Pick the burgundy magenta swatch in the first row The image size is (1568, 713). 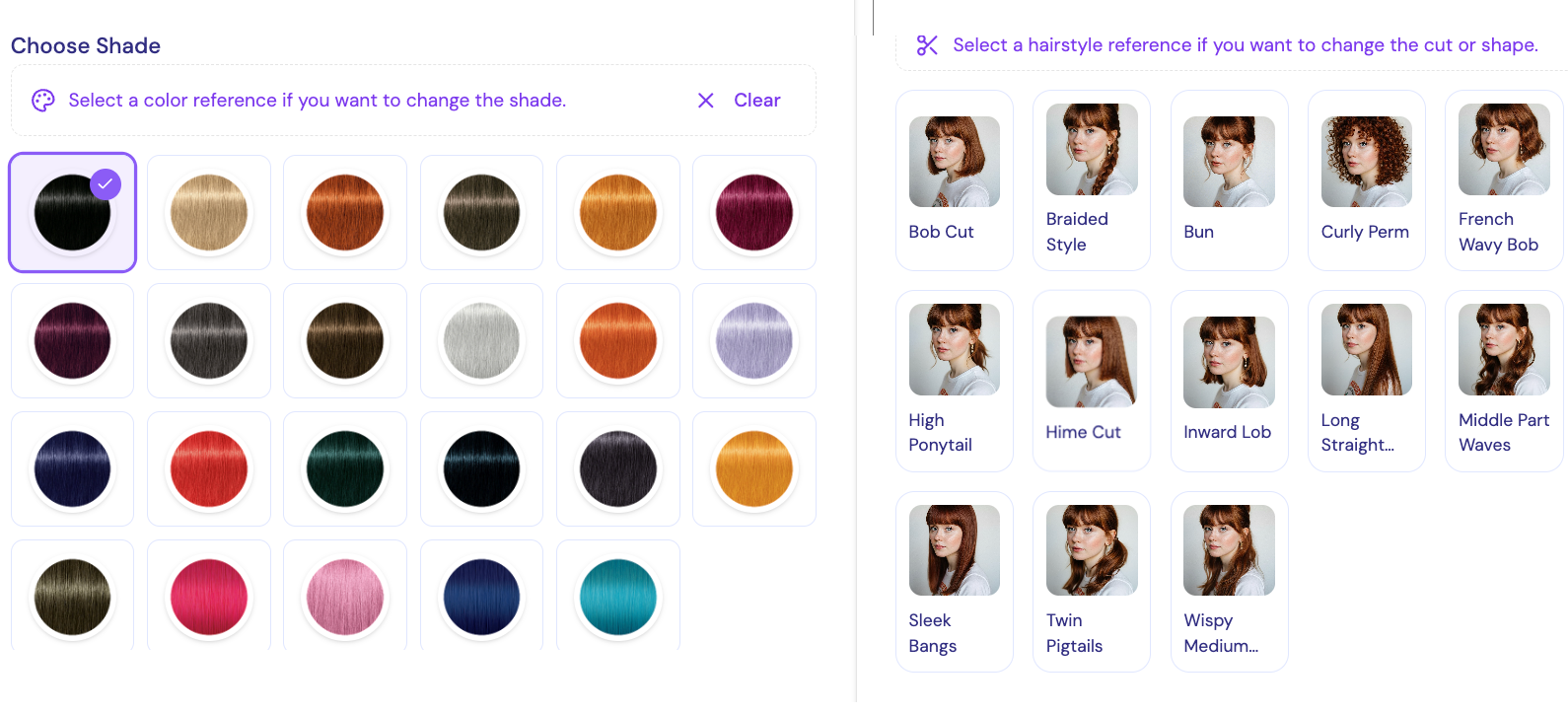point(754,212)
